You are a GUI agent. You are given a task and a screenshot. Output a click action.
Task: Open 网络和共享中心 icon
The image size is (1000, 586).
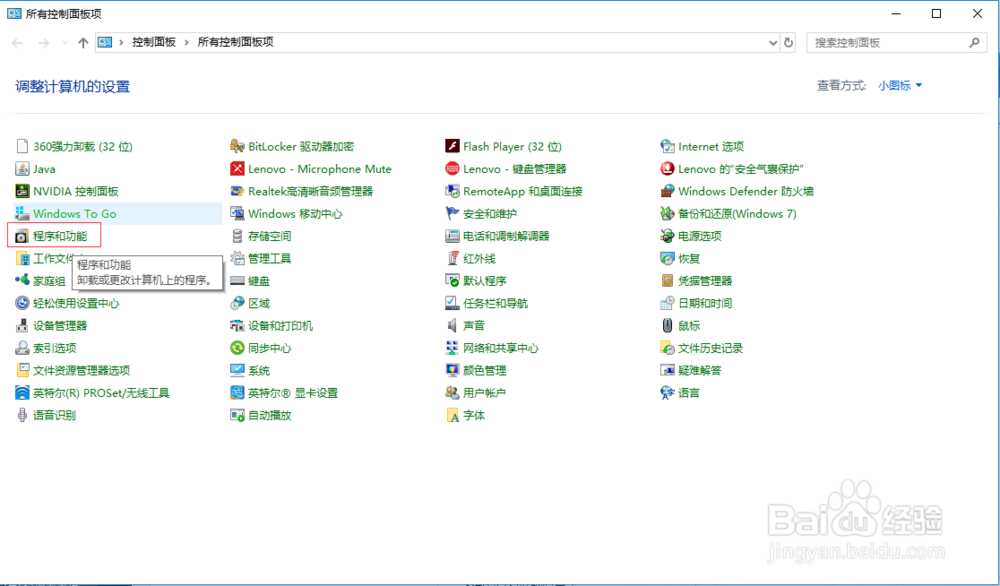(x=452, y=348)
